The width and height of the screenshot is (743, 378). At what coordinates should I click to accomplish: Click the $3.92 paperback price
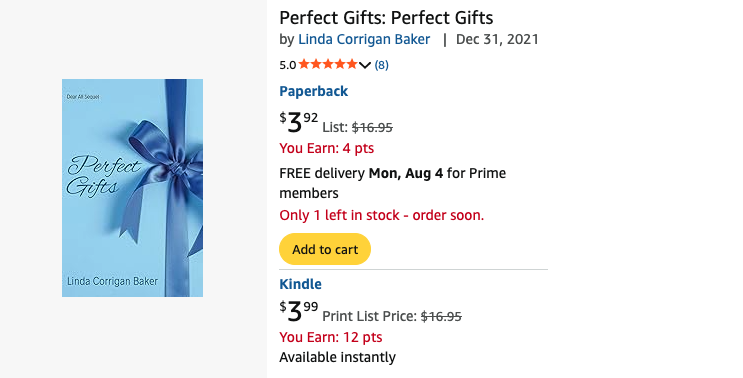[299, 122]
